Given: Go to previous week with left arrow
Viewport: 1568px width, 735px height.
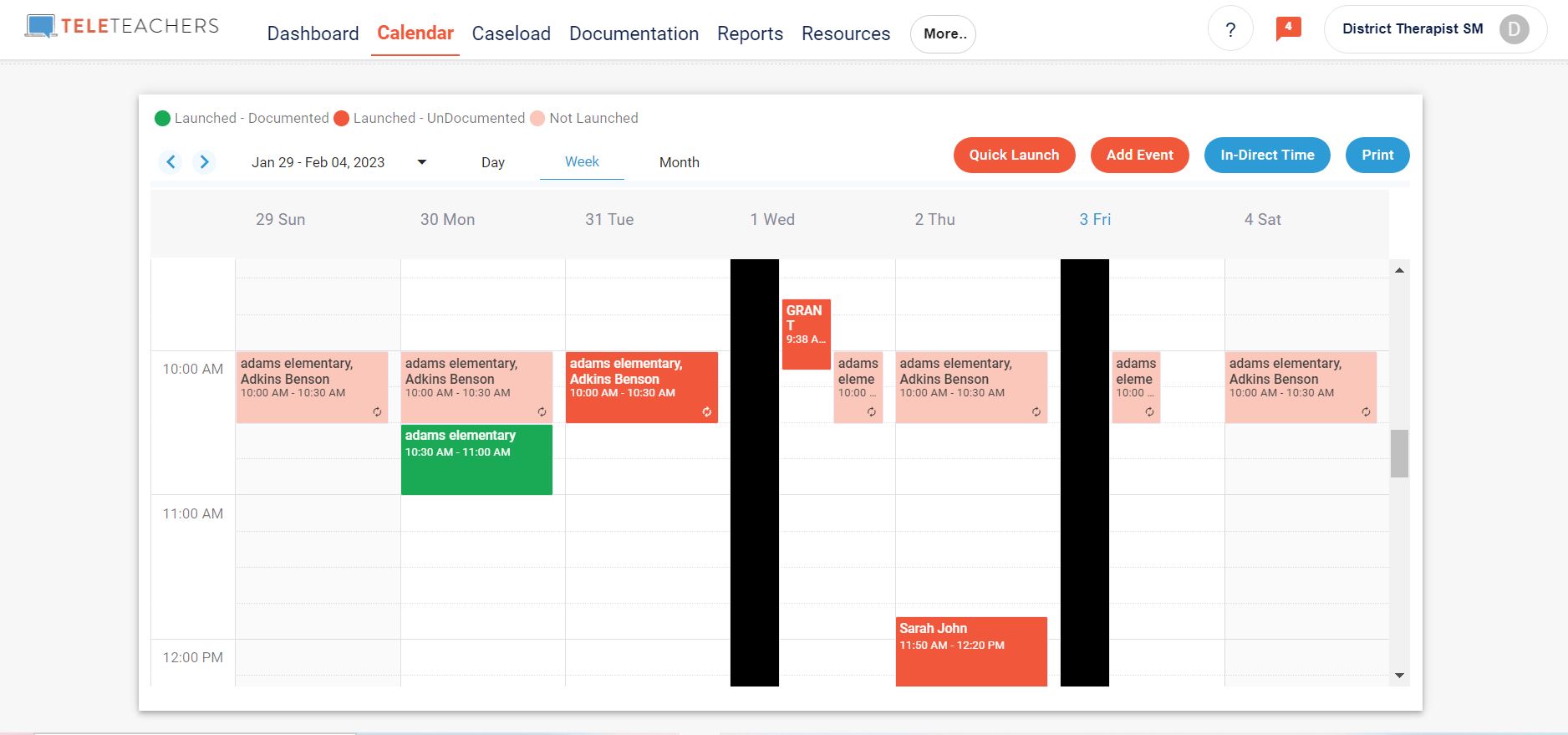Looking at the screenshot, I should [171, 162].
